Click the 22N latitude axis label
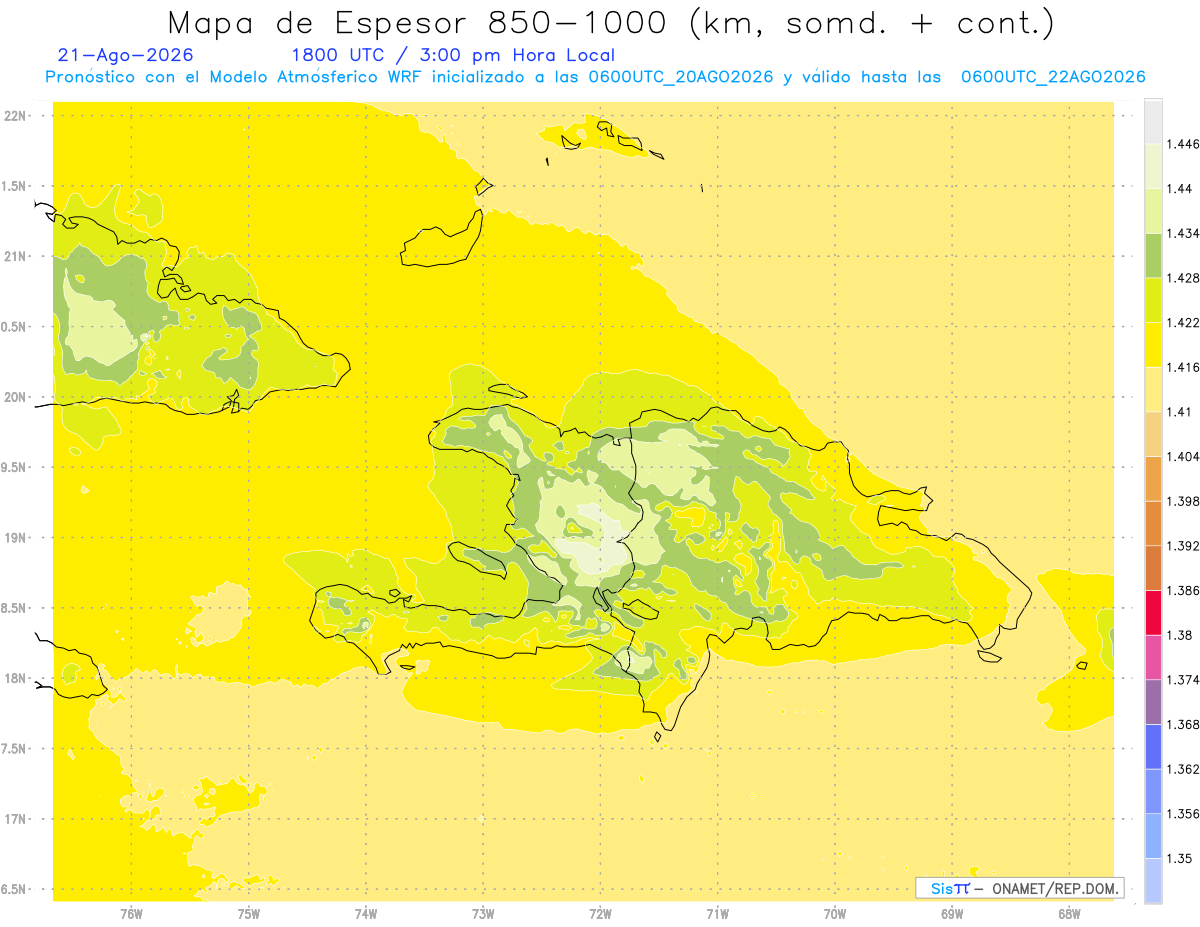This screenshot has width=1200, height=927. pos(15,116)
